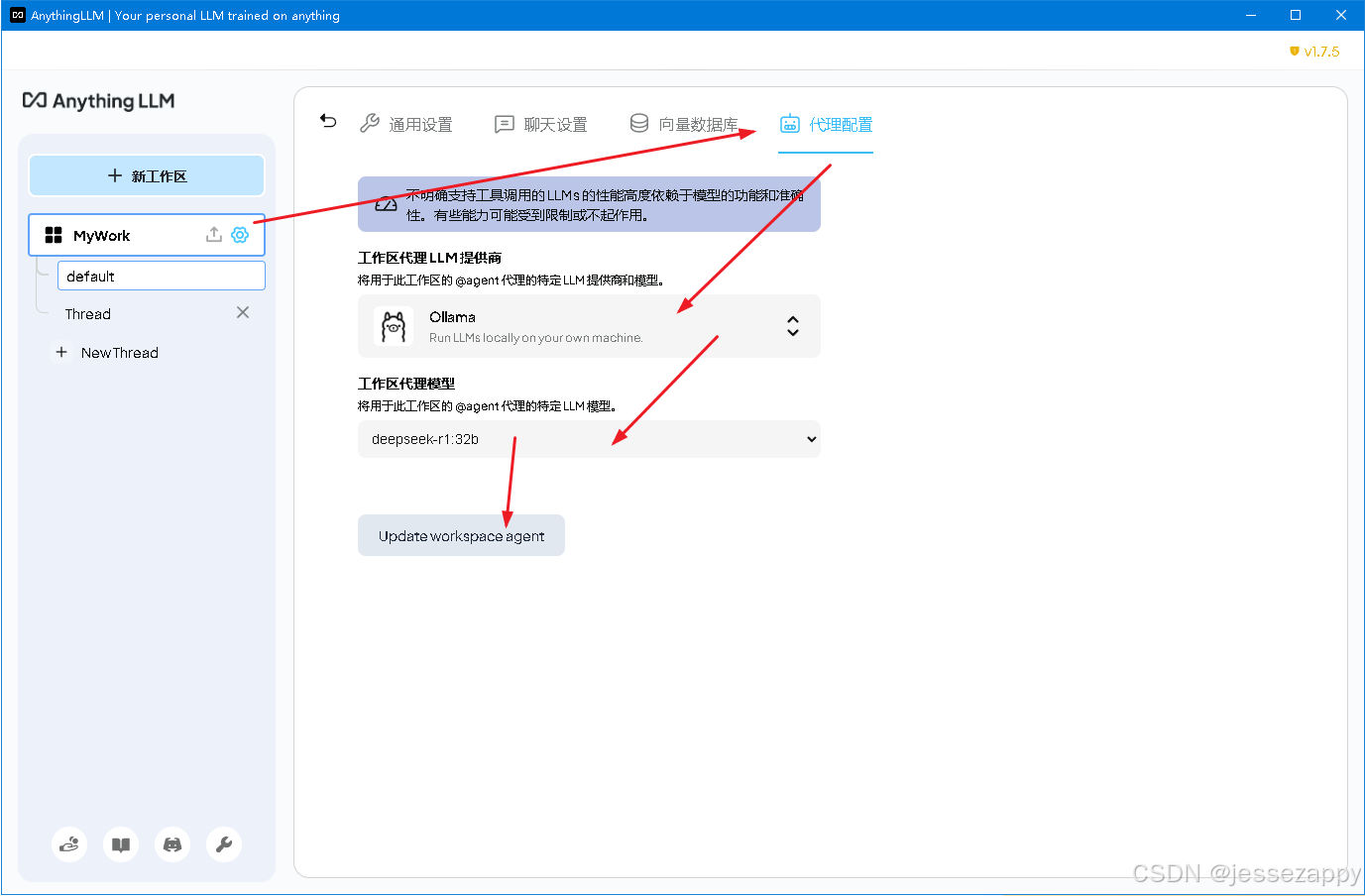1365x896 pixels.
Task: Click the chat bubble icon beside 聊天设置
Action: pos(505,124)
